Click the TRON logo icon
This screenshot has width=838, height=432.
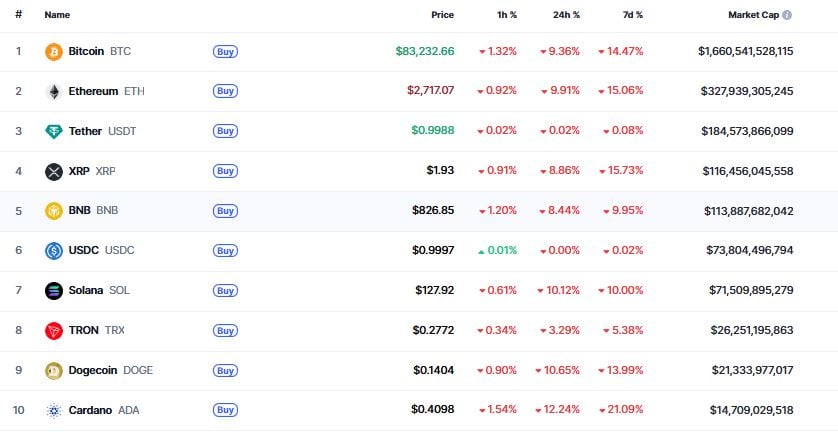pos(54,330)
